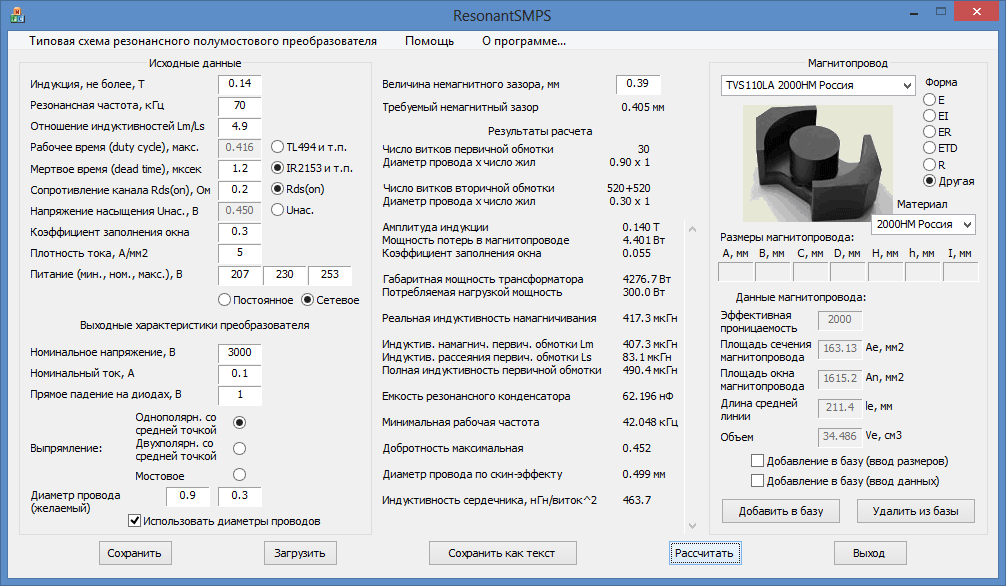The width and height of the screenshot is (1006, 586).
Task: Select Двухполярн. со средней точкой rectification
Action: pyautogui.click(x=239, y=449)
